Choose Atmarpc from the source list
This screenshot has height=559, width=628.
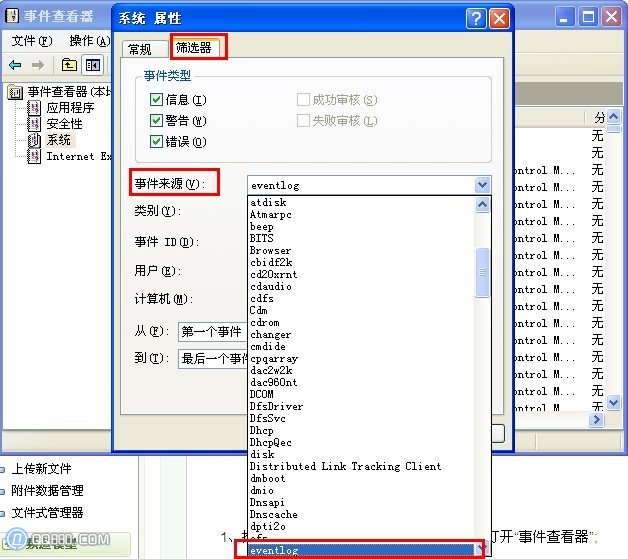tap(361, 215)
